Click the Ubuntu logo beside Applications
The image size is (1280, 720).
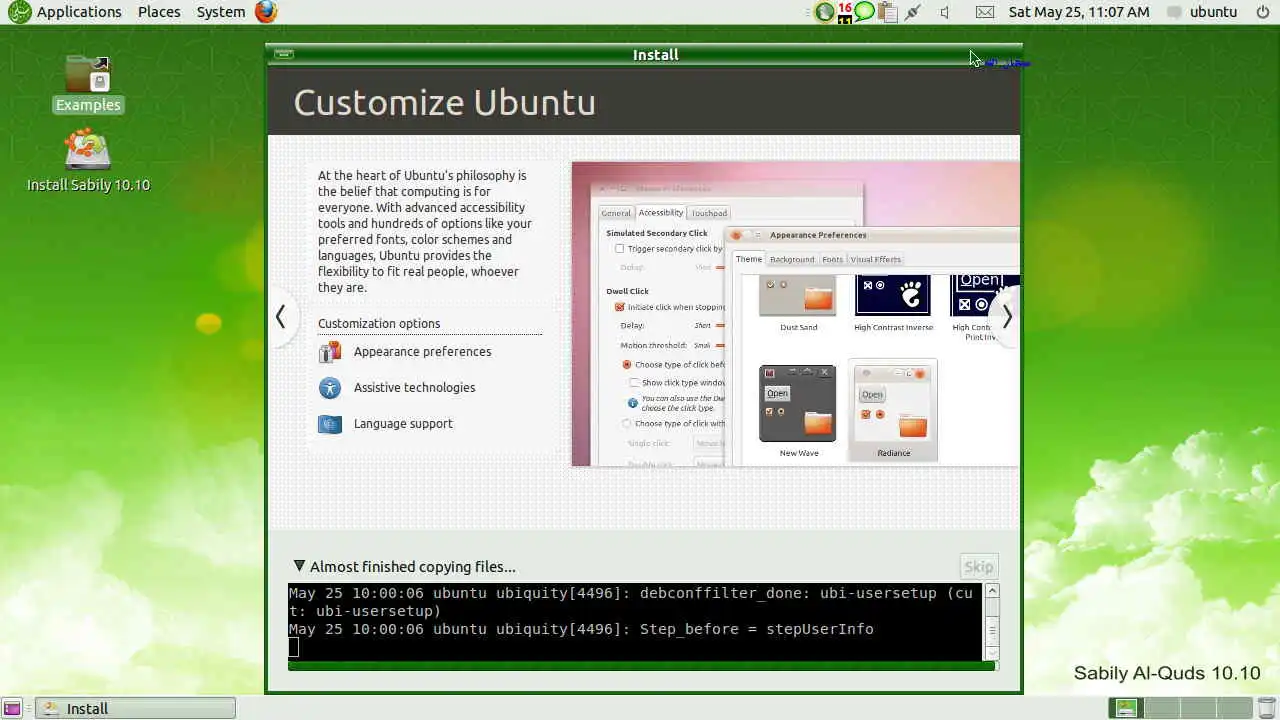[19, 12]
